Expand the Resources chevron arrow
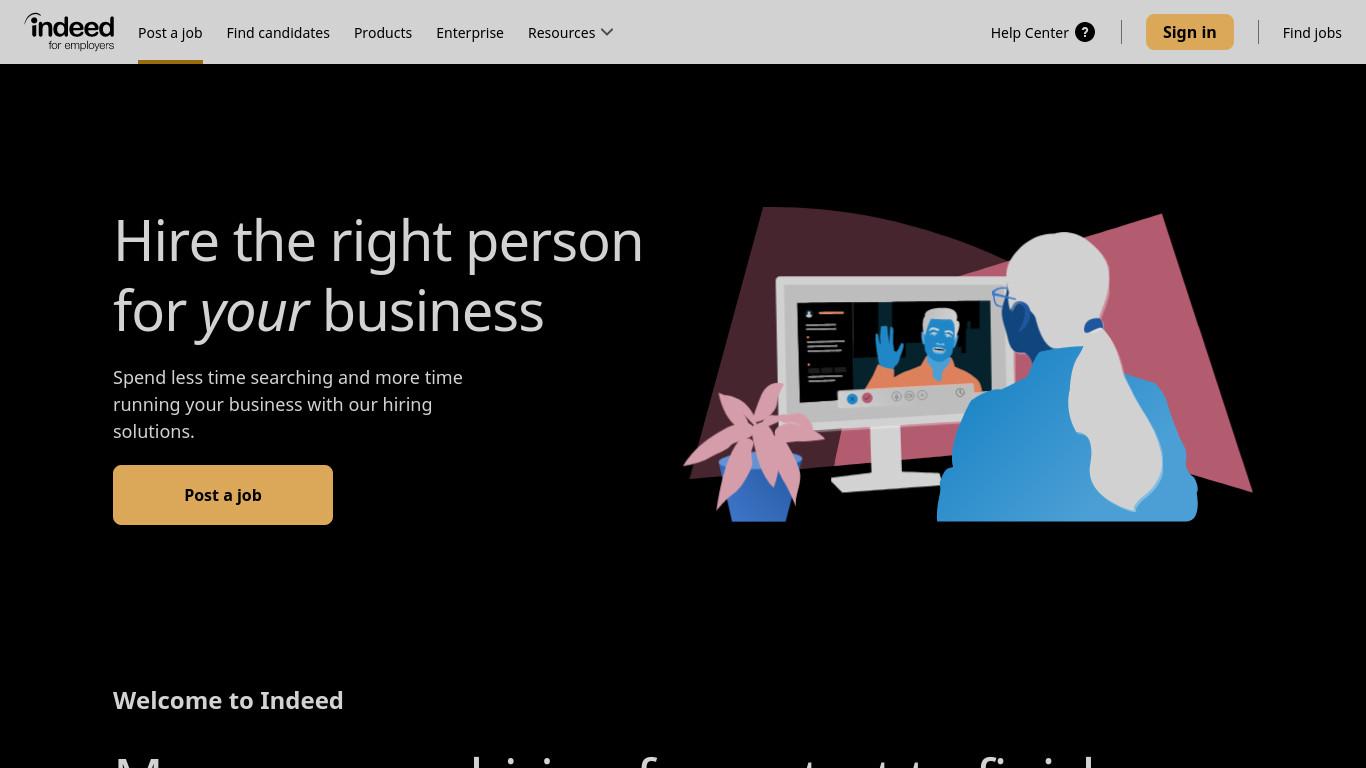The image size is (1366, 768). tap(607, 32)
